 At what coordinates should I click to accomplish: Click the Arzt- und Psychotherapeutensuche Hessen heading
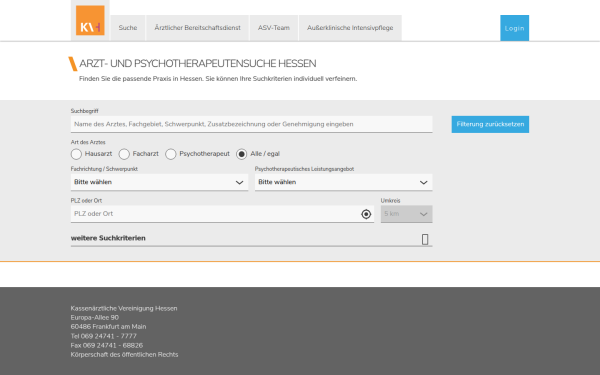click(197, 64)
